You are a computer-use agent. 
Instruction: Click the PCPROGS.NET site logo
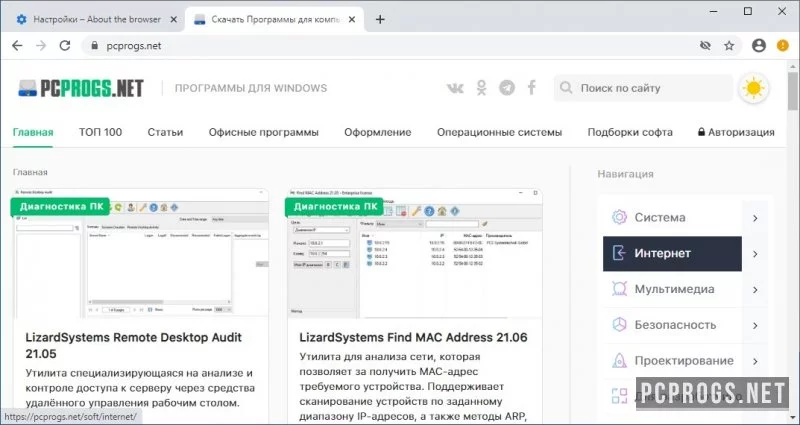click(81, 88)
